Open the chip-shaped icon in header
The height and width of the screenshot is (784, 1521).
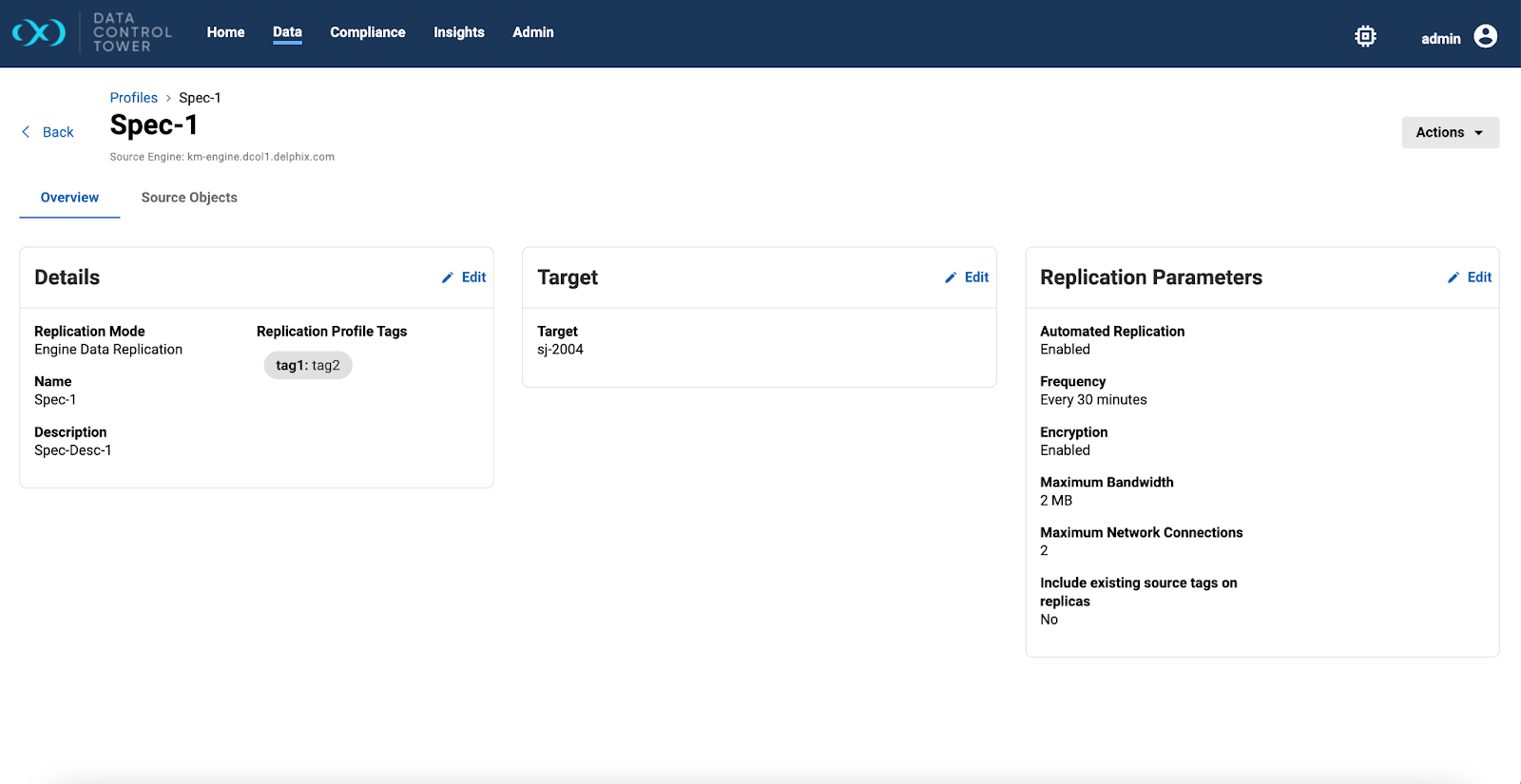pos(1365,36)
